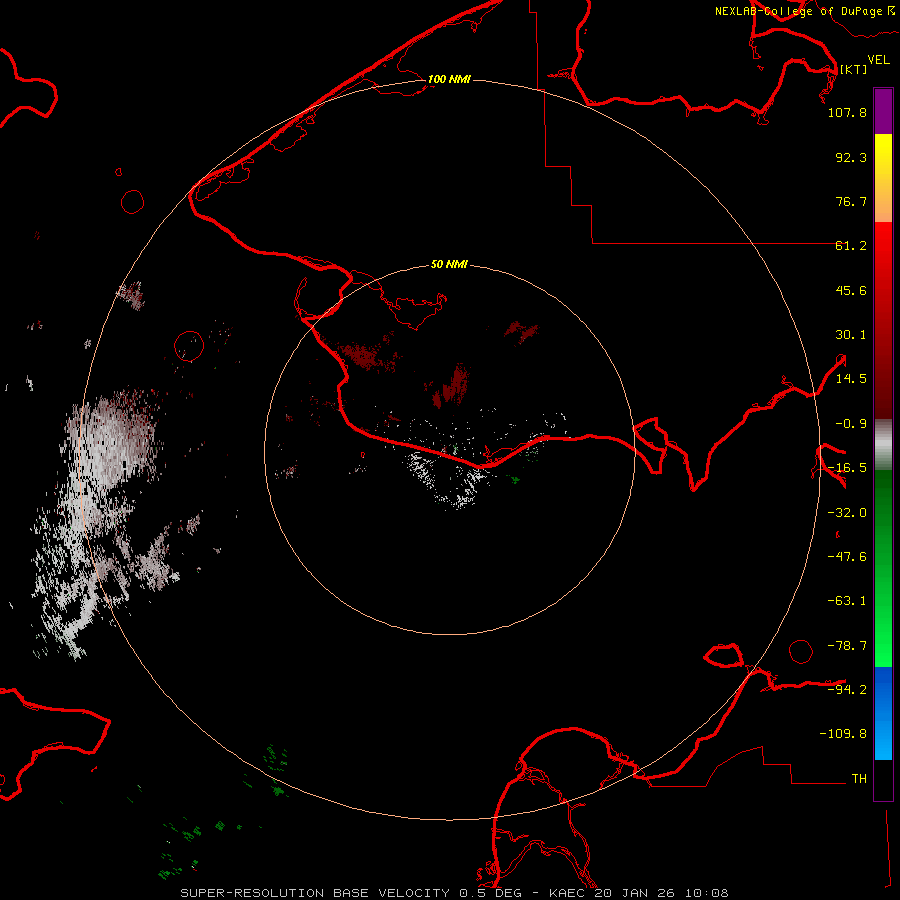Click the VEL legend title
The image size is (900, 900).
tap(878, 60)
